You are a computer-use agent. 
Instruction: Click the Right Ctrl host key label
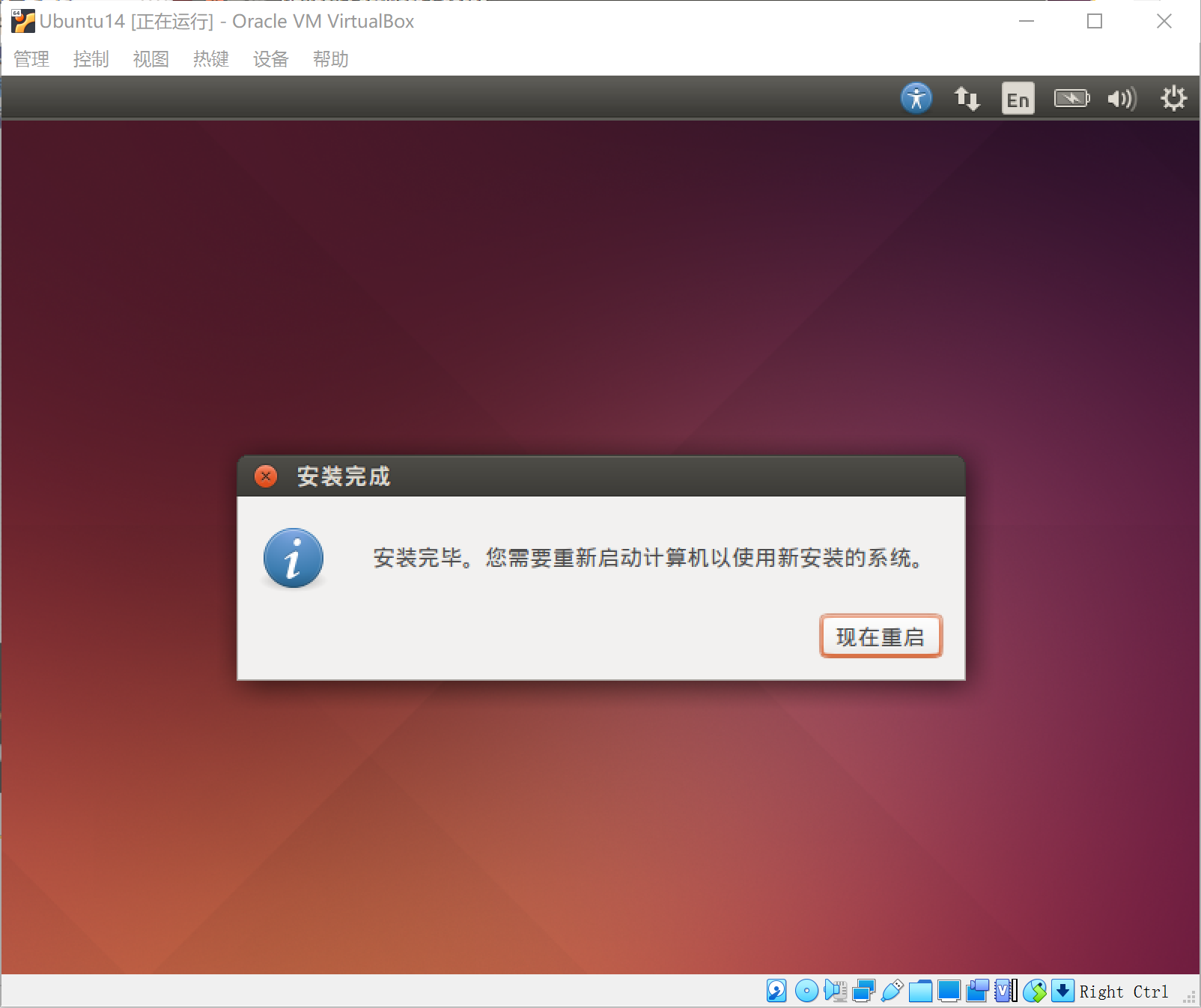coord(1123,992)
